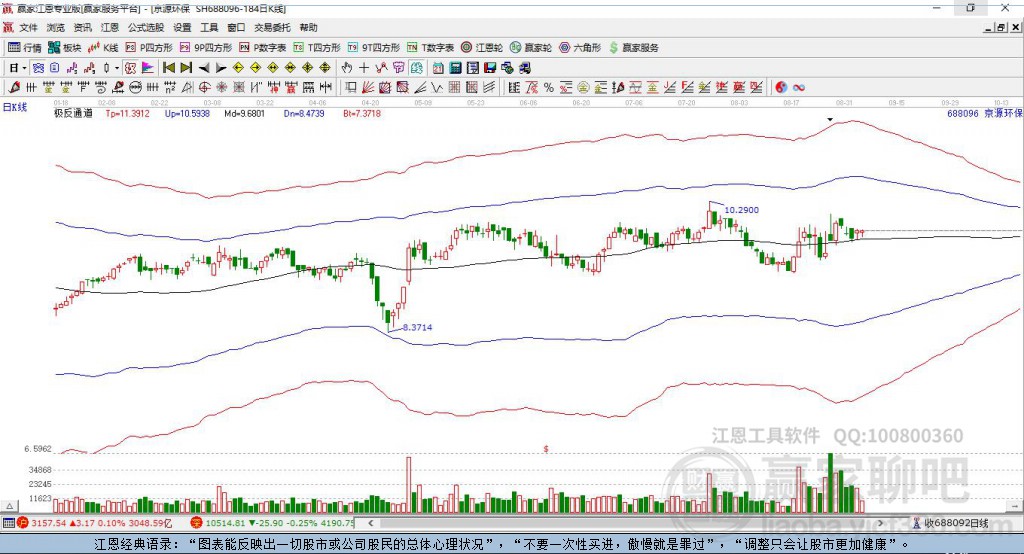
Task: Open the 设置 menu
Action: click(182, 27)
